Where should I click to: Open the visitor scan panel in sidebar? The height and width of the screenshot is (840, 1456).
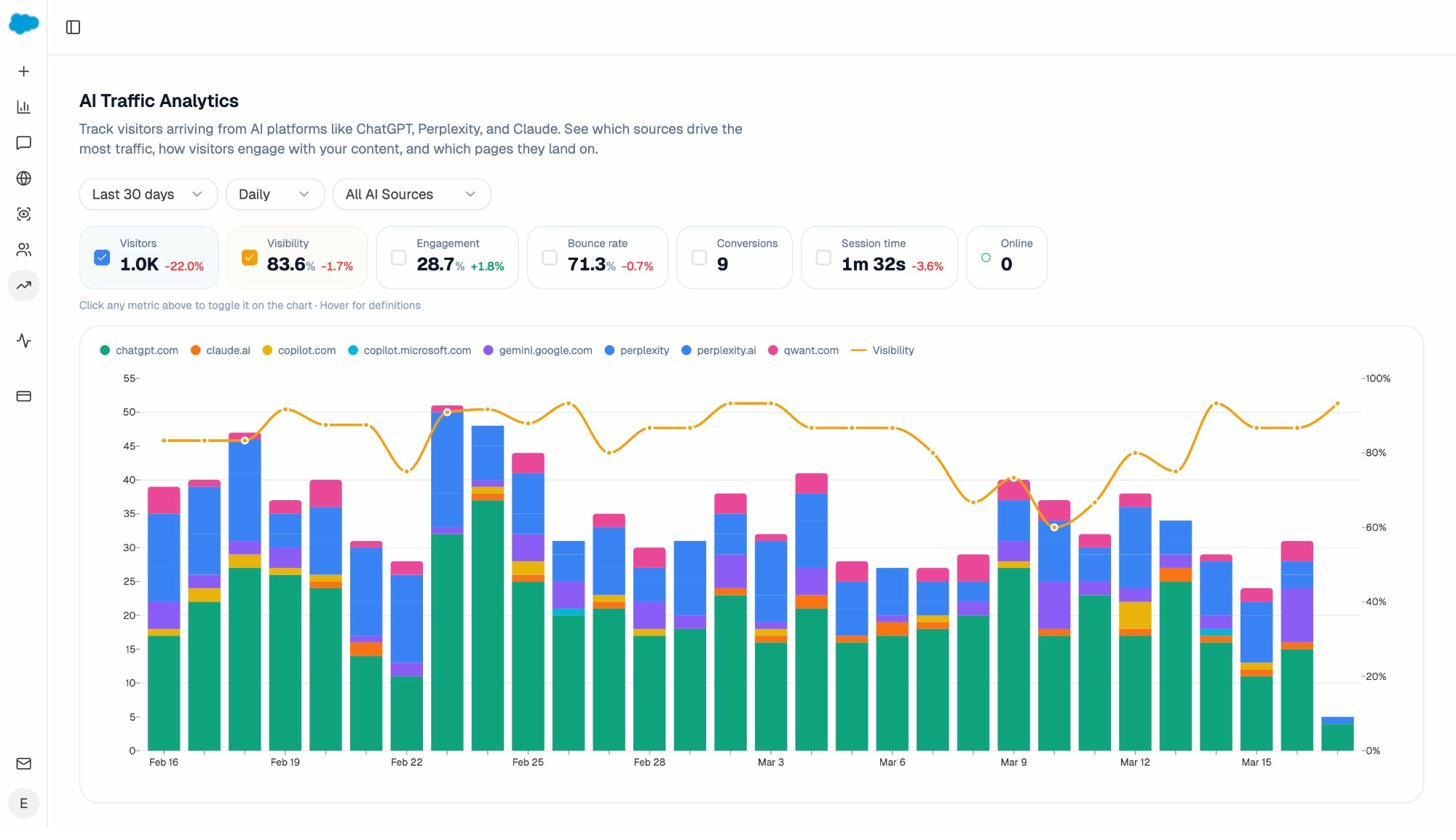tap(23, 213)
